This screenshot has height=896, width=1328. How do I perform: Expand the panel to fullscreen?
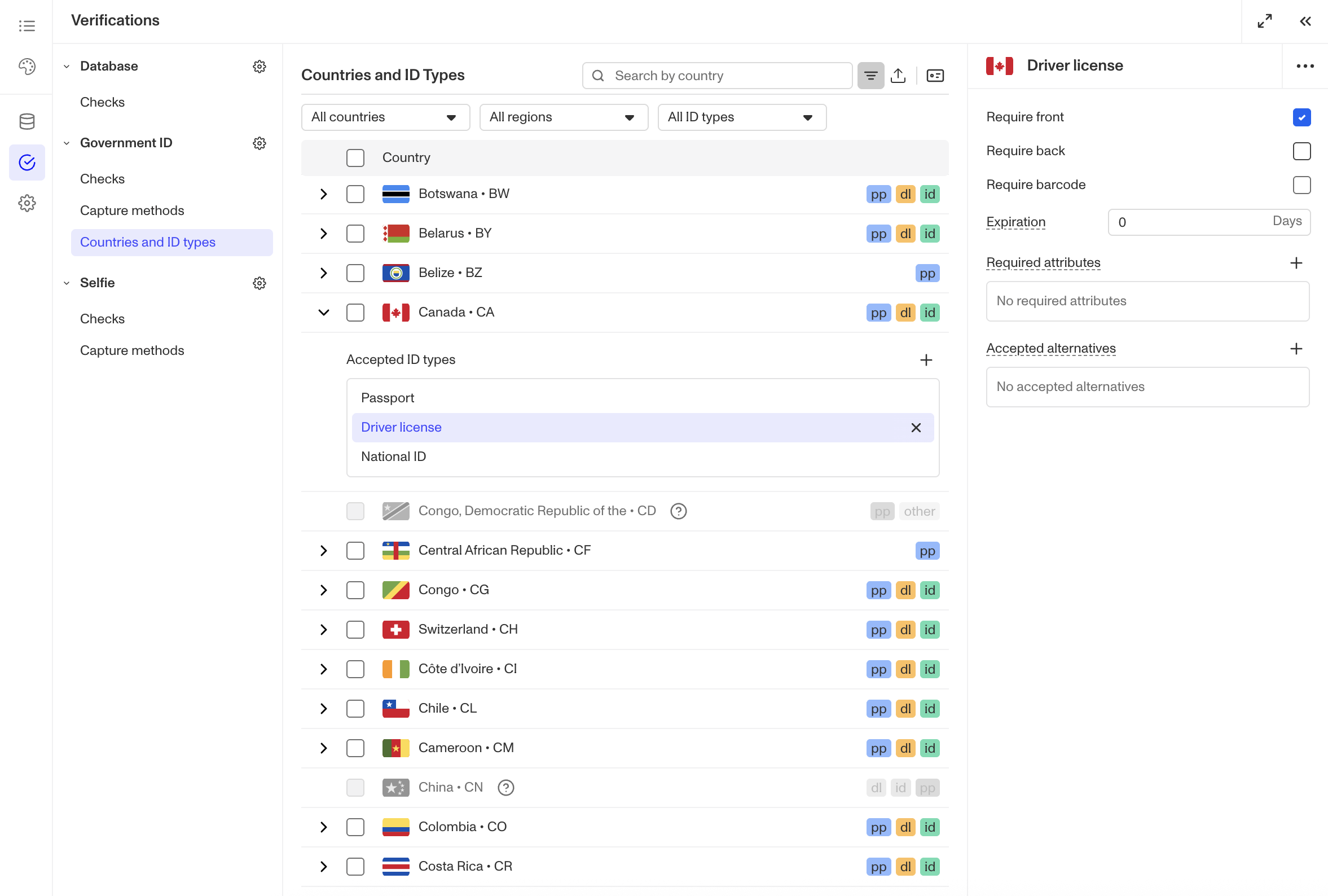click(1264, 21)
